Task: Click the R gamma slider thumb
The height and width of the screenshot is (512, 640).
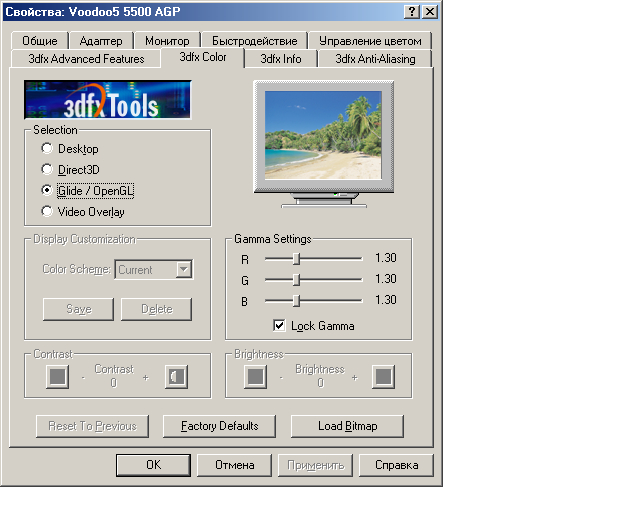Action: (297, 258)
